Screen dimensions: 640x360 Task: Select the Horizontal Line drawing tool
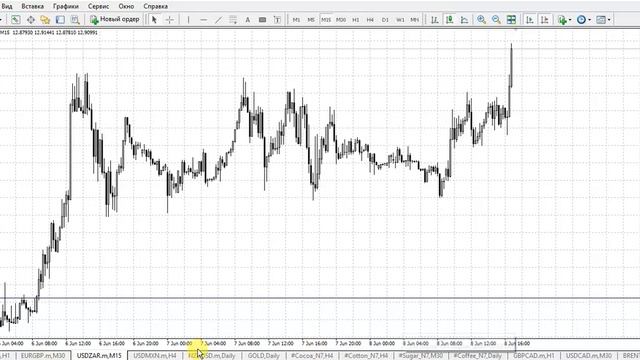pyautogui.click(x=203, y=20)
